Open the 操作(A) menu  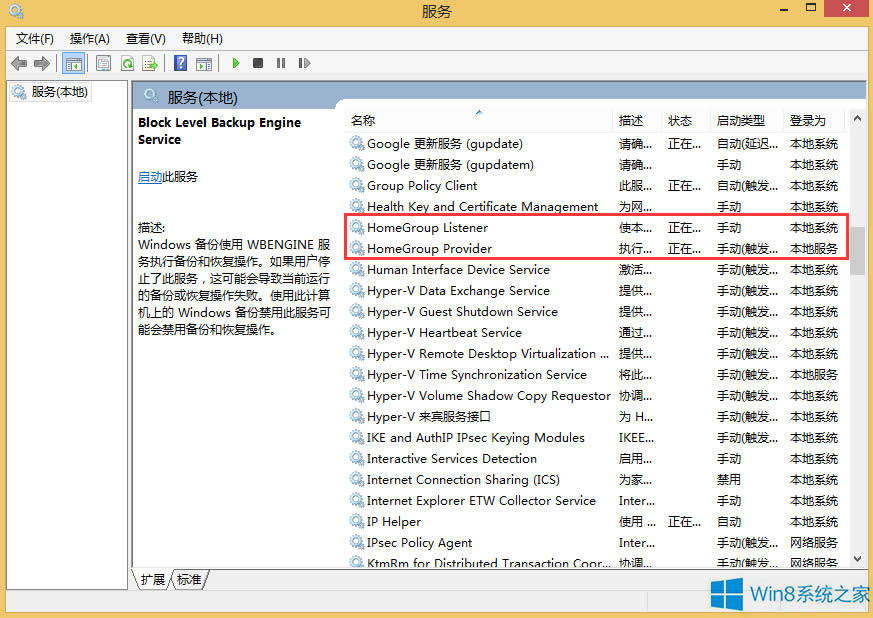89,38
